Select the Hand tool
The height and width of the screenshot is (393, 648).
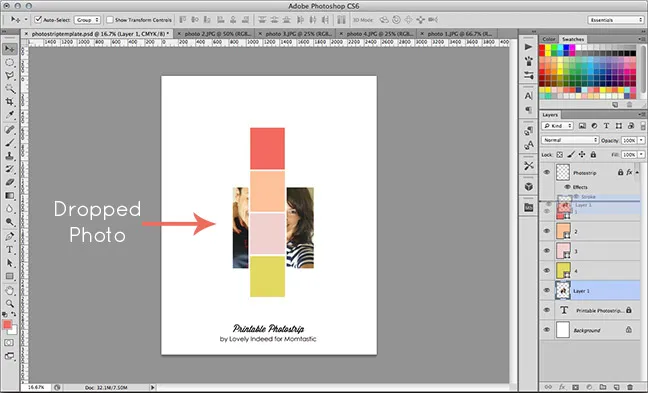click(10, 290)
